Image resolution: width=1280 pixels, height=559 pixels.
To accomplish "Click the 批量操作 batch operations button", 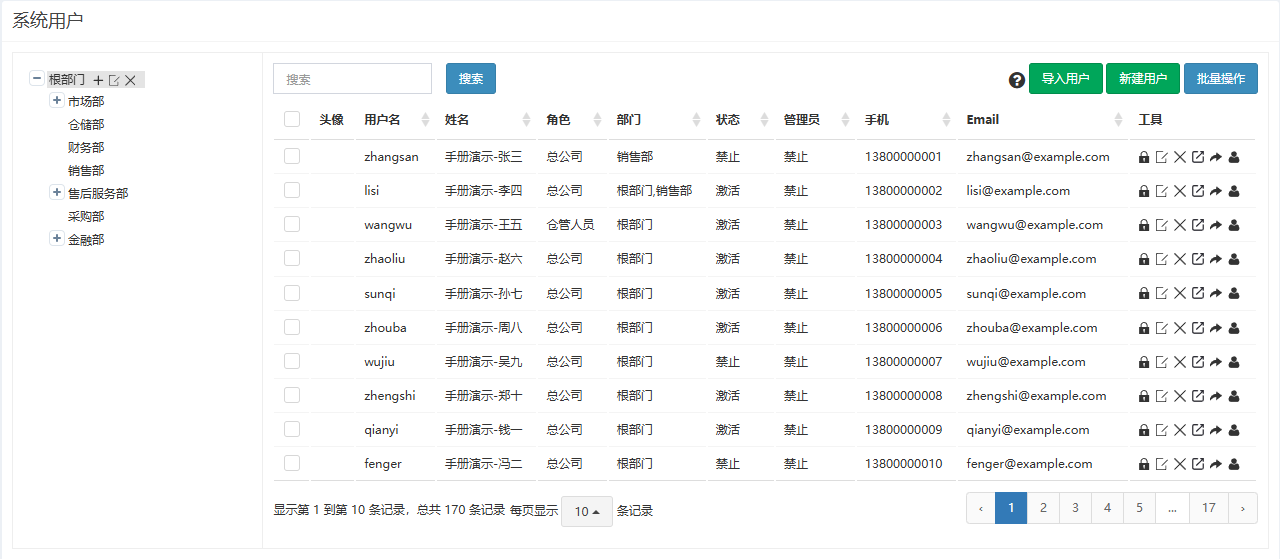I will [1221, 79].
